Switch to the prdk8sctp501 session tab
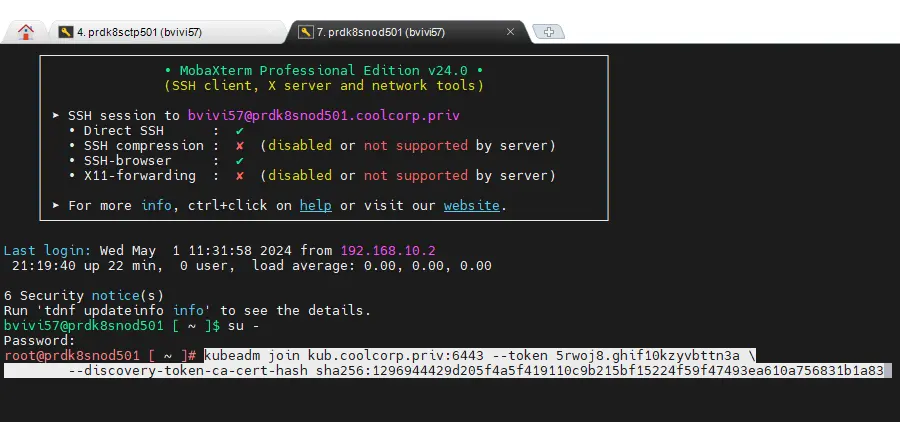The width and height of the screenshot is (900, 422). (139, 32)
